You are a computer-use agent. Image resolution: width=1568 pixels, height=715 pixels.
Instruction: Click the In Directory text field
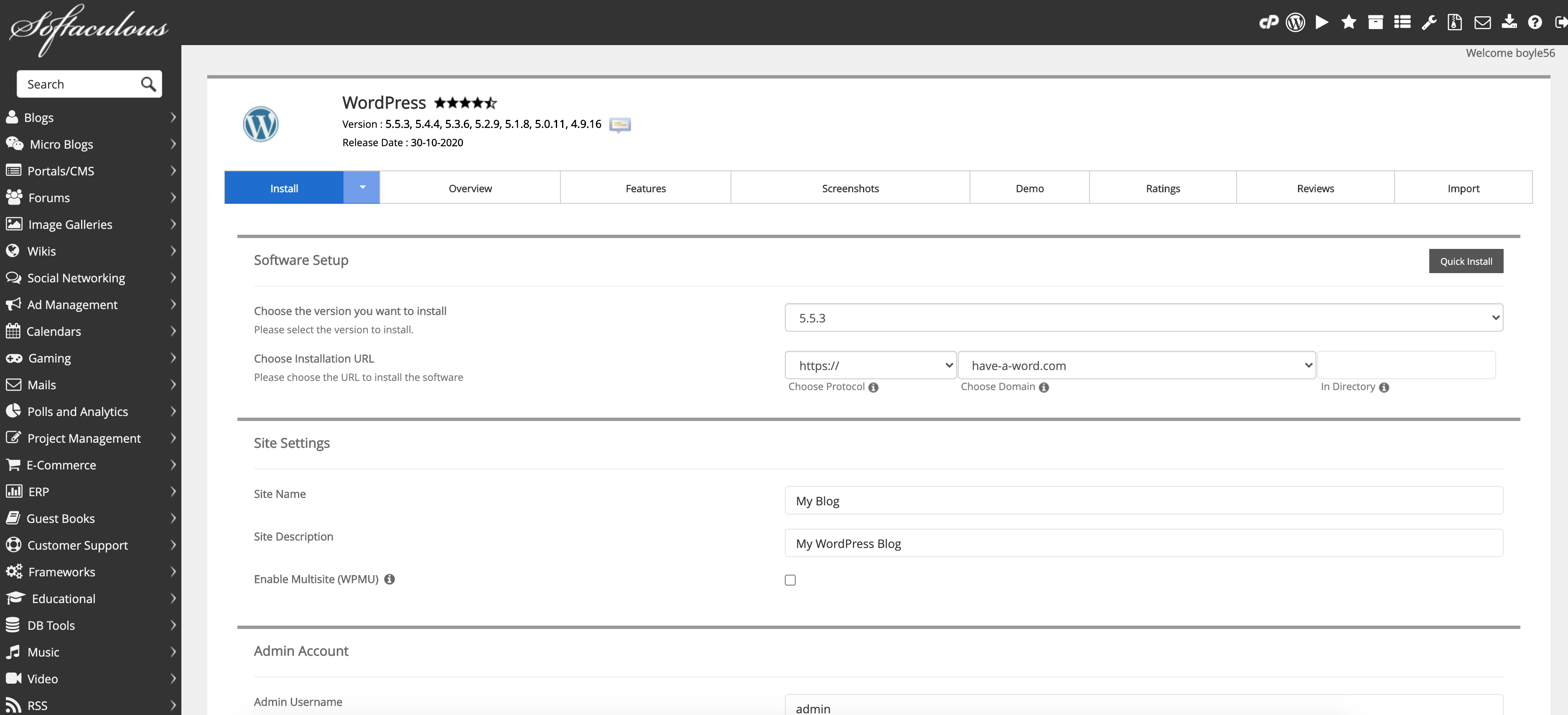click(x=1406, y=365)
